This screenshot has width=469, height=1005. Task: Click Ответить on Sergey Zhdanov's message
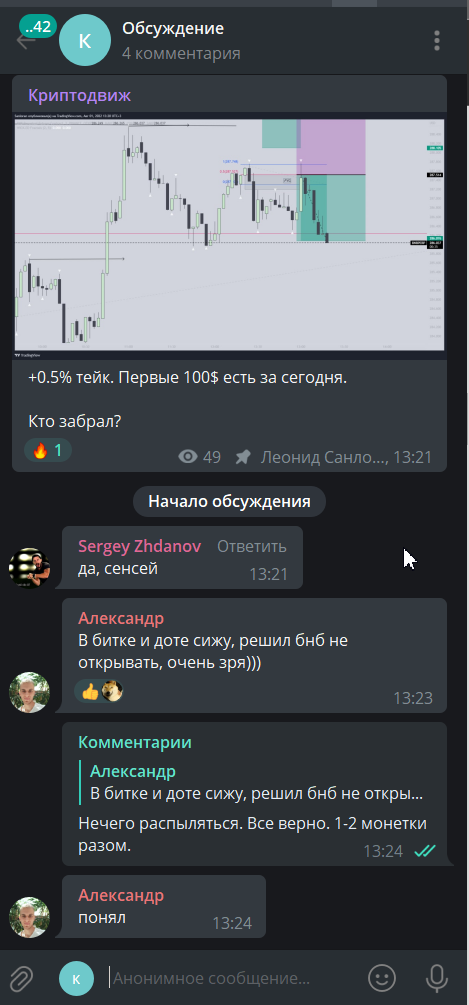click(252, 546)
